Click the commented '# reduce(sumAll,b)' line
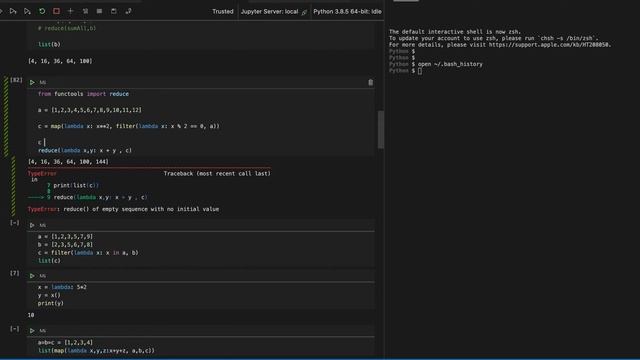640x360 pixels. (x=67, y=29)
